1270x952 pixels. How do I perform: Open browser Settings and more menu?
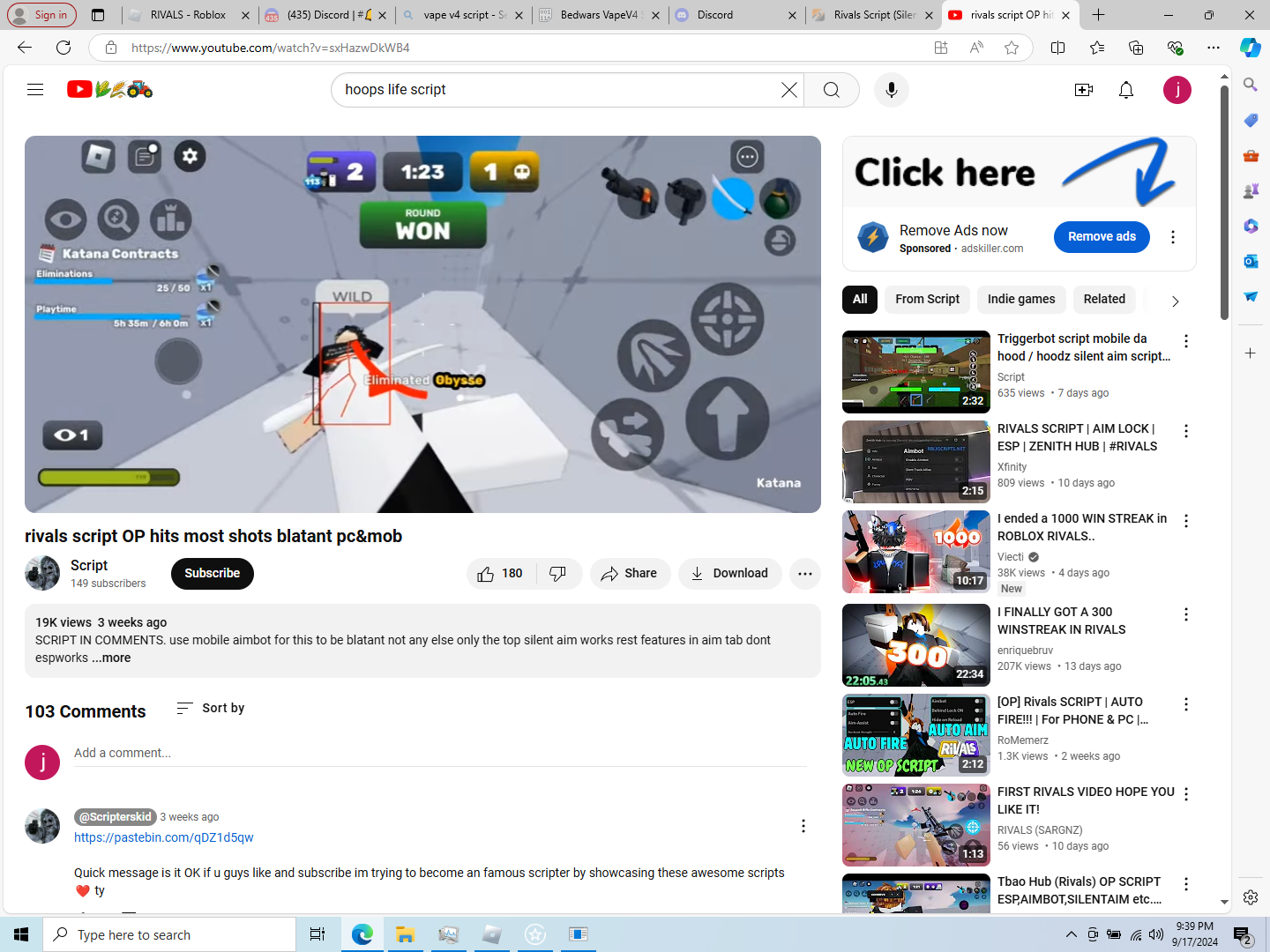click(1214, 48)
